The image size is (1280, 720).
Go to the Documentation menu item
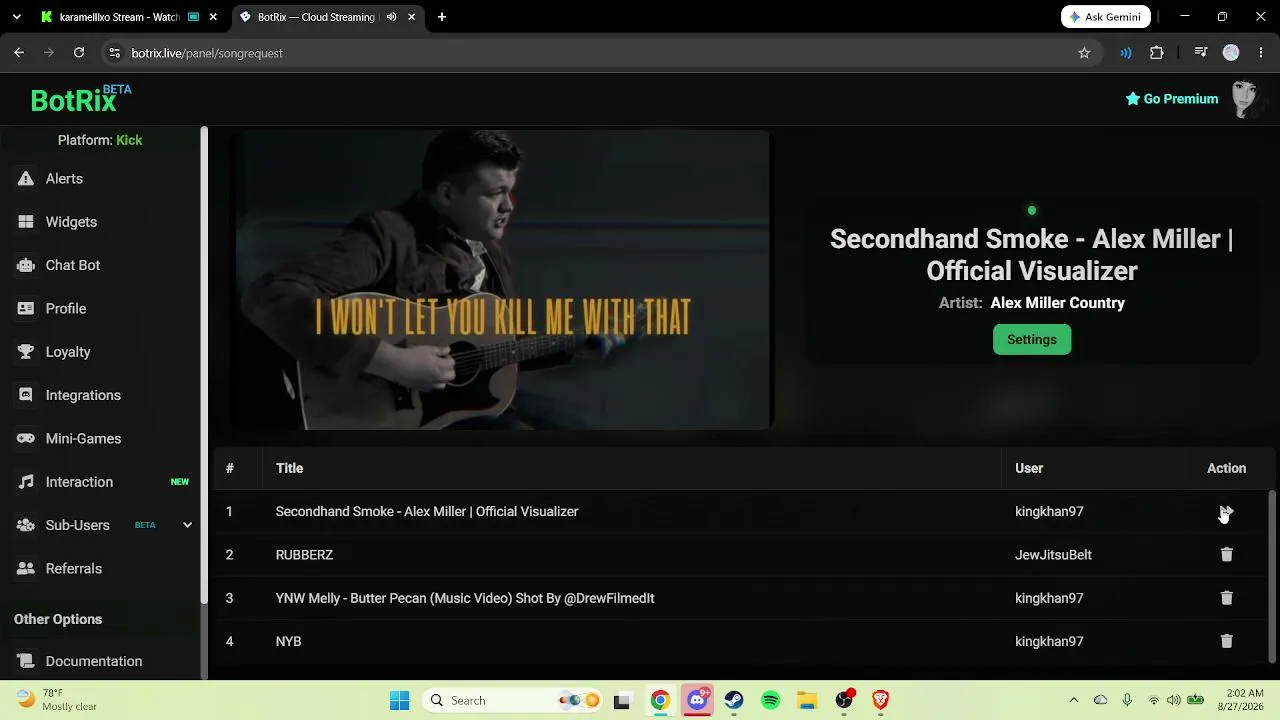click(94, 661)
